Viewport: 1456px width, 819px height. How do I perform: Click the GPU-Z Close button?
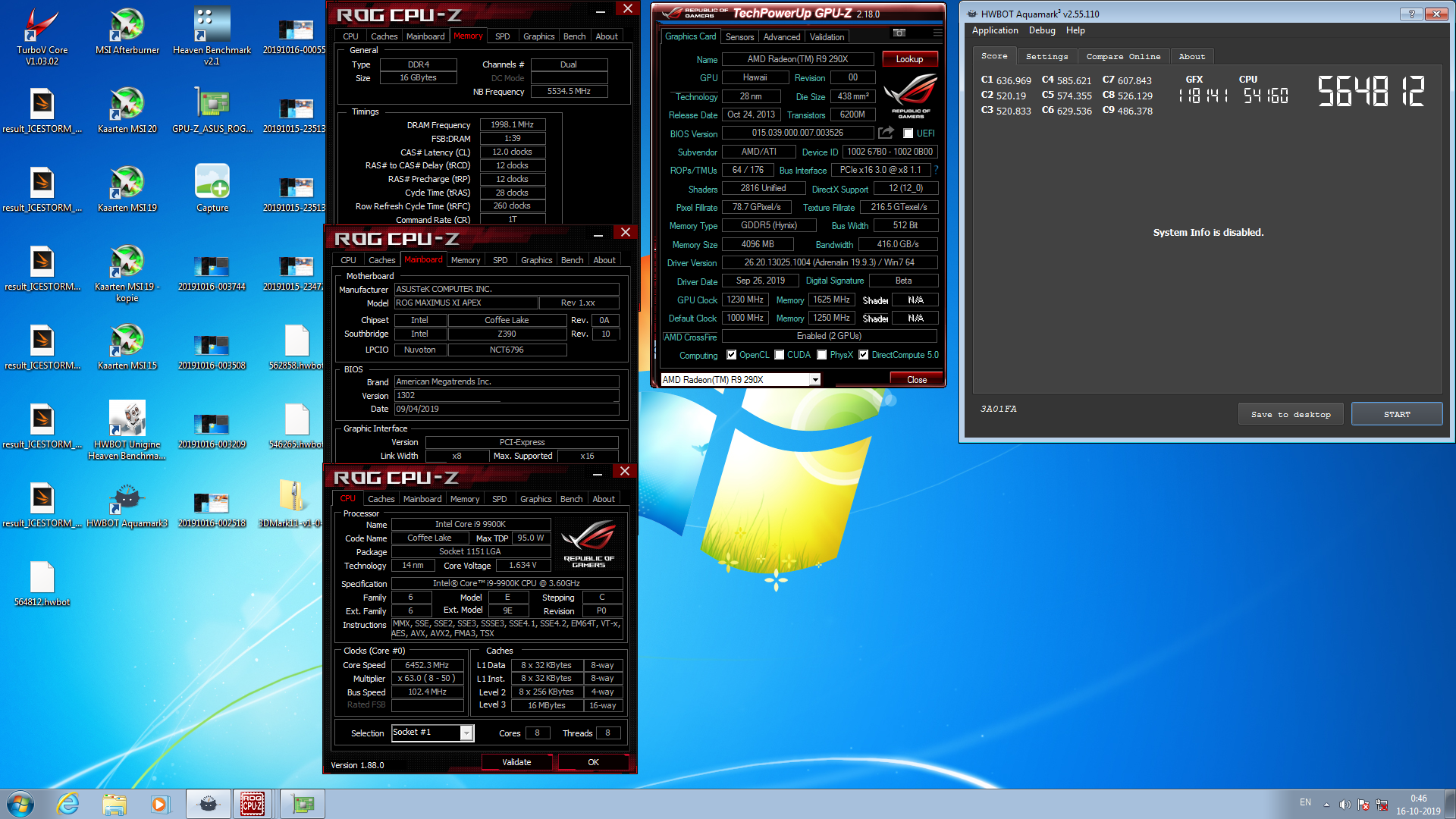tap(916, 380)
